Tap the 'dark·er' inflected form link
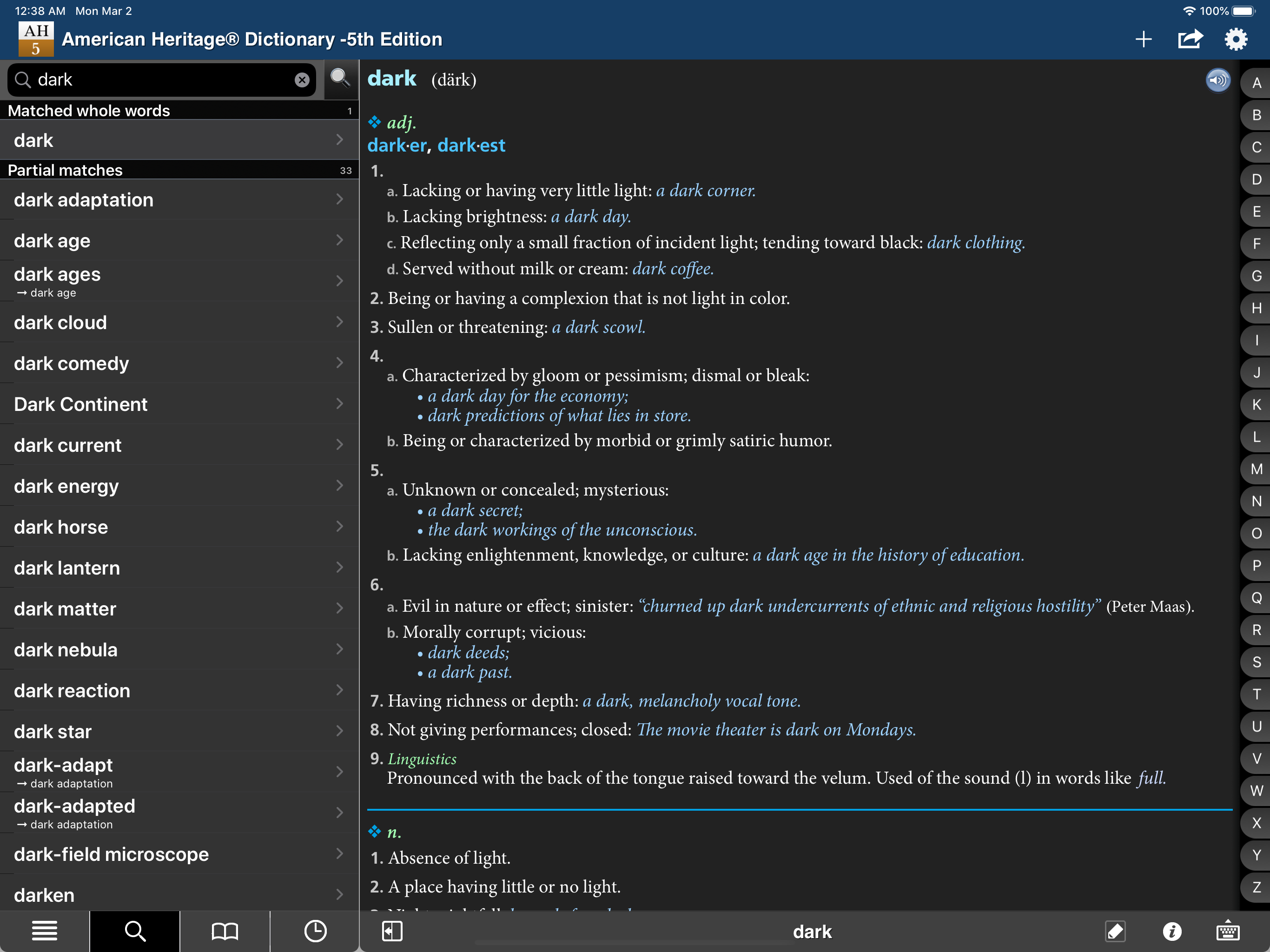This screenshot has width=1270, height=952. point(397,145)
